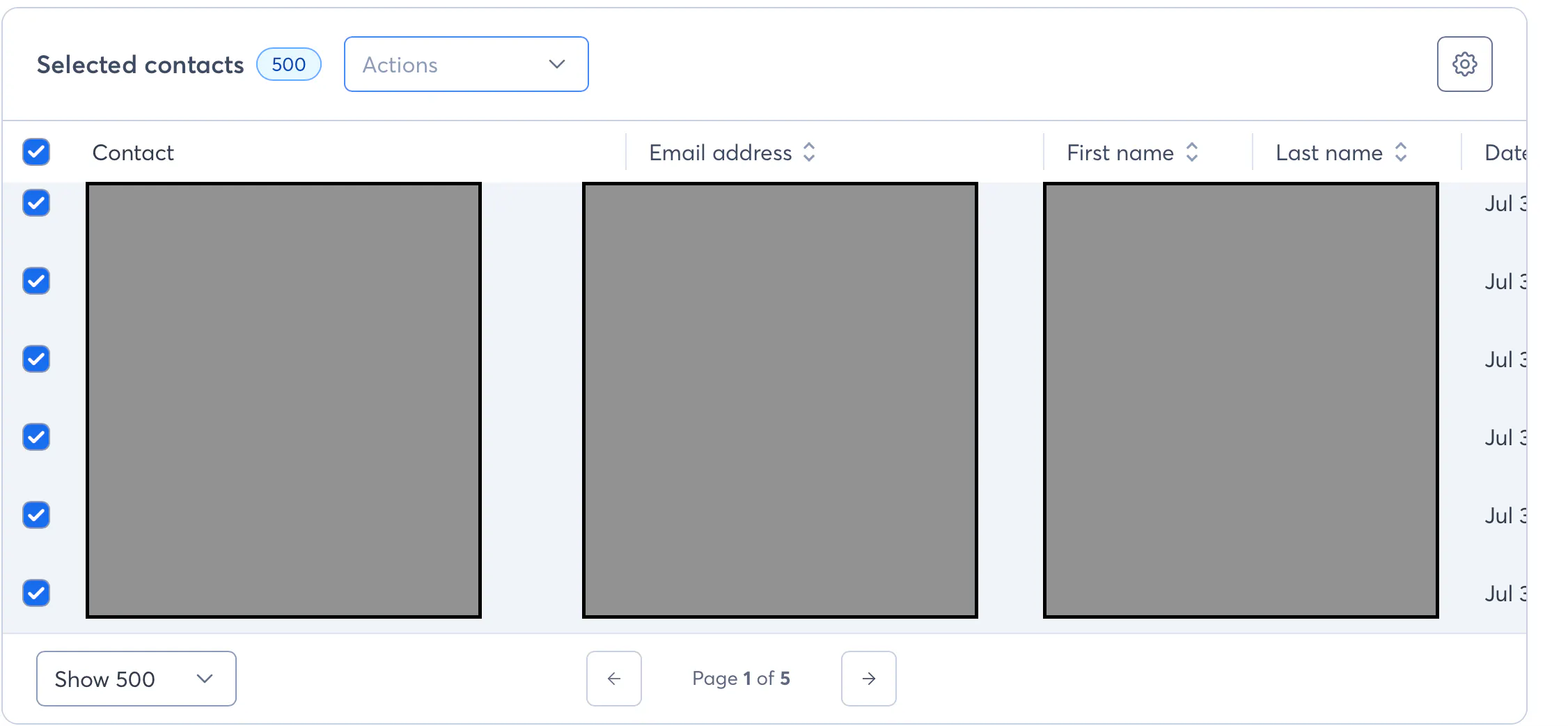Click the Contact column header
This screenshot has width=1568, height=726.
[x=133, y=153]
